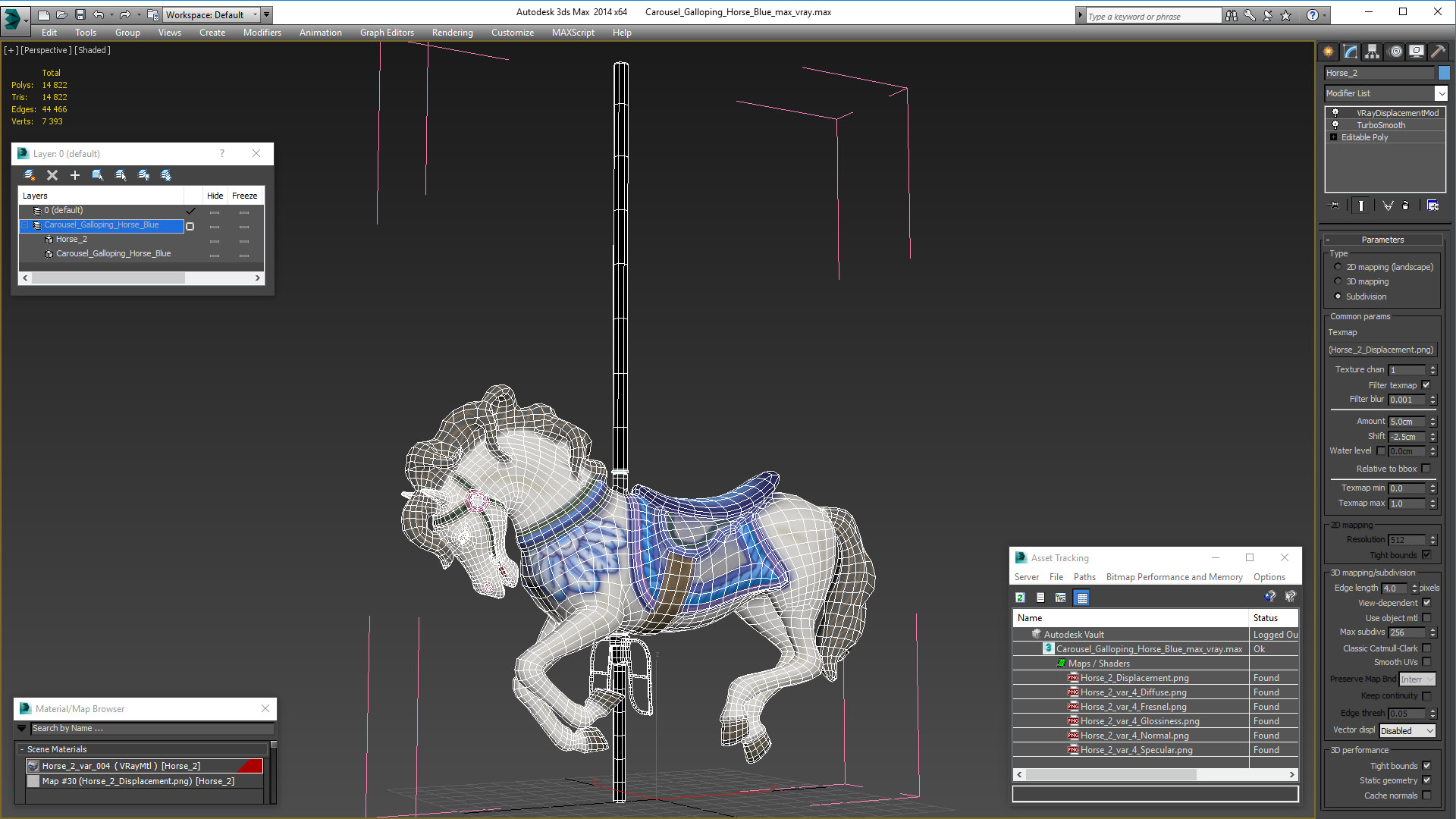The height and width of the screenshot is (819, 1456).
Task: Toggle lightbulb of VRayDisplacementMod modifier
Action: tap(1335, 113)
